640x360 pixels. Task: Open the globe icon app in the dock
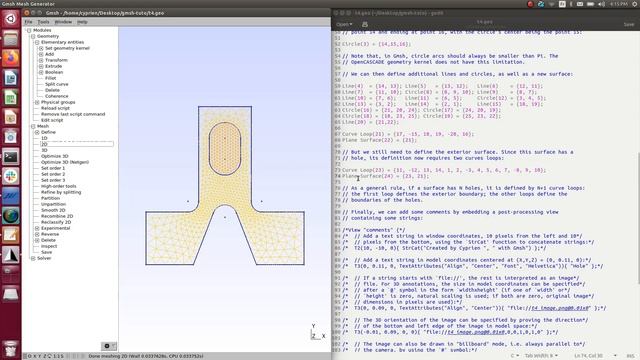click(x=11, y=216)
